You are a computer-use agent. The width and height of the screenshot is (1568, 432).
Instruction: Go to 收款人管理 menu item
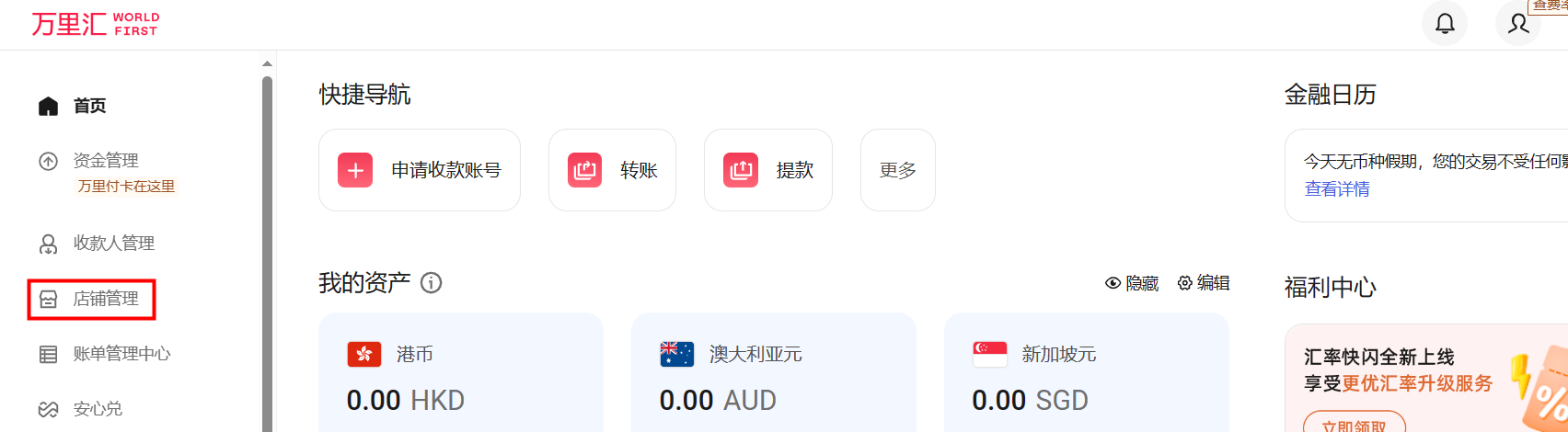coord(113,244)
